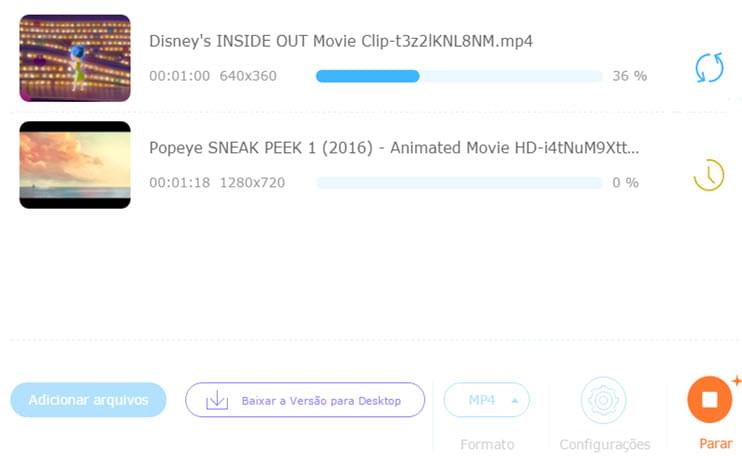Select the Popeye video thumbnail

[x=75, y=165]
